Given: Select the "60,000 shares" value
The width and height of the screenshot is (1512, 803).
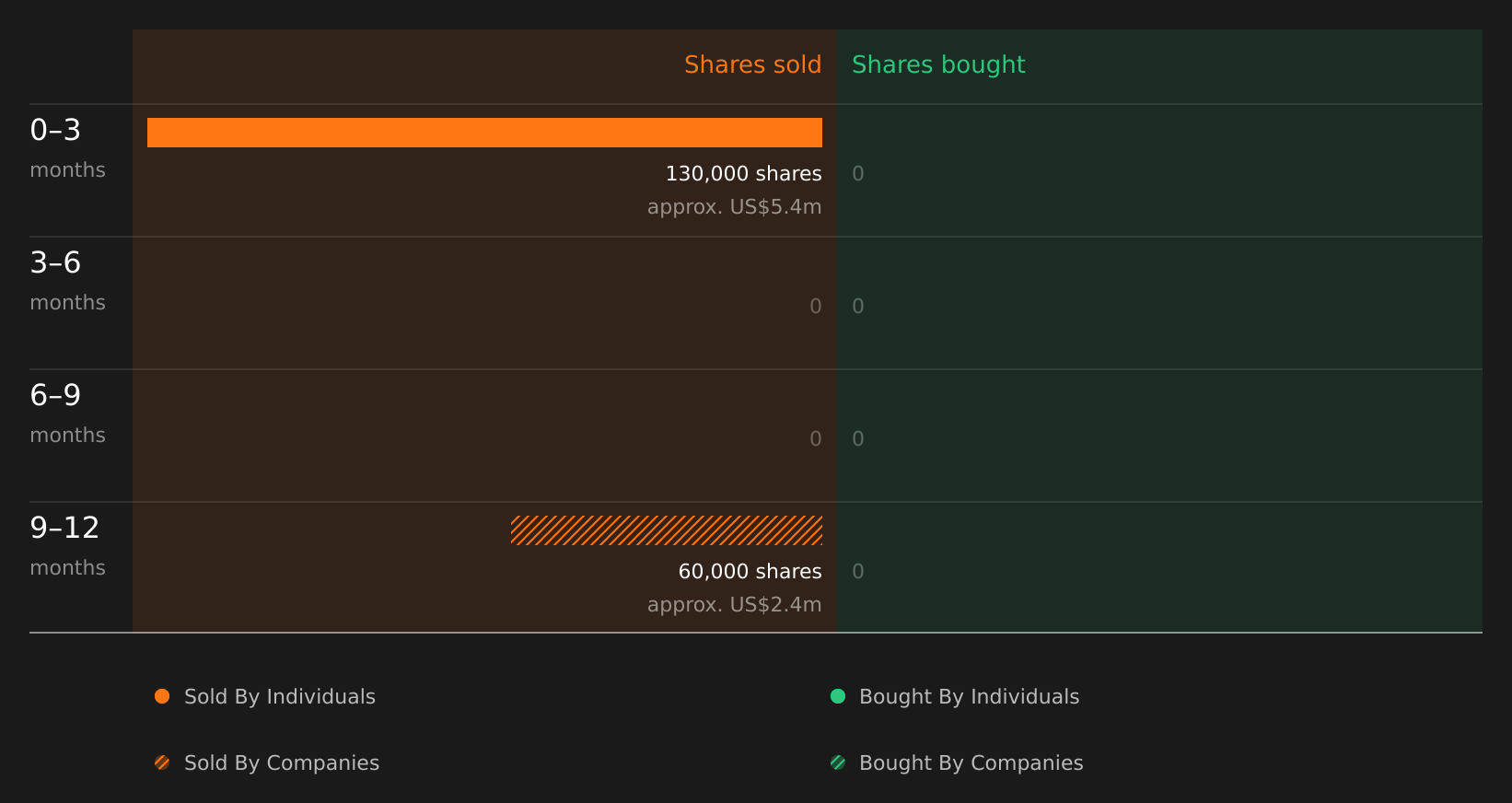Looking at the screenshot, I should pyautogui.click(x=750, y=572).
